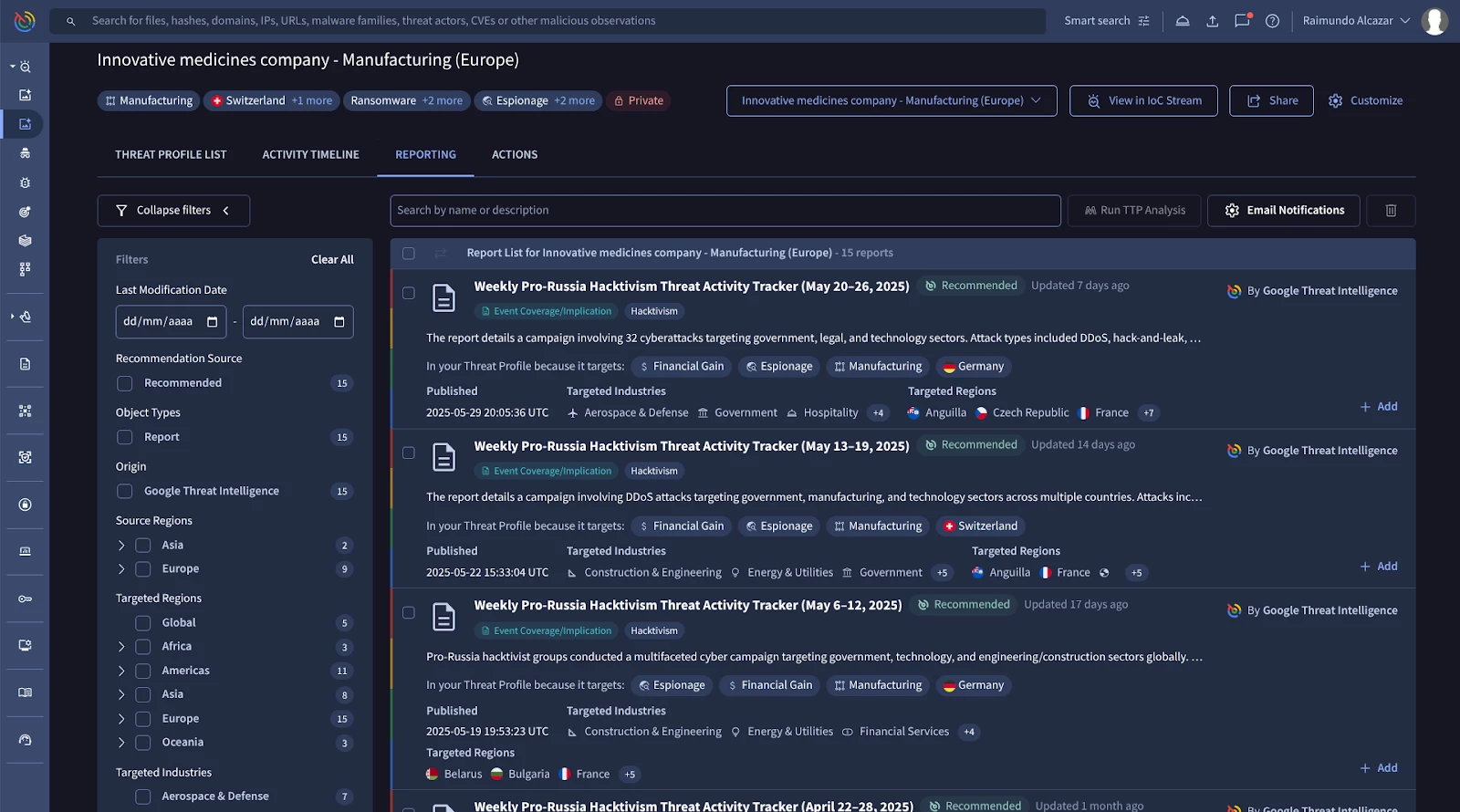Collapse the filters panel
1460x812 pixels.
click(173, 211)
